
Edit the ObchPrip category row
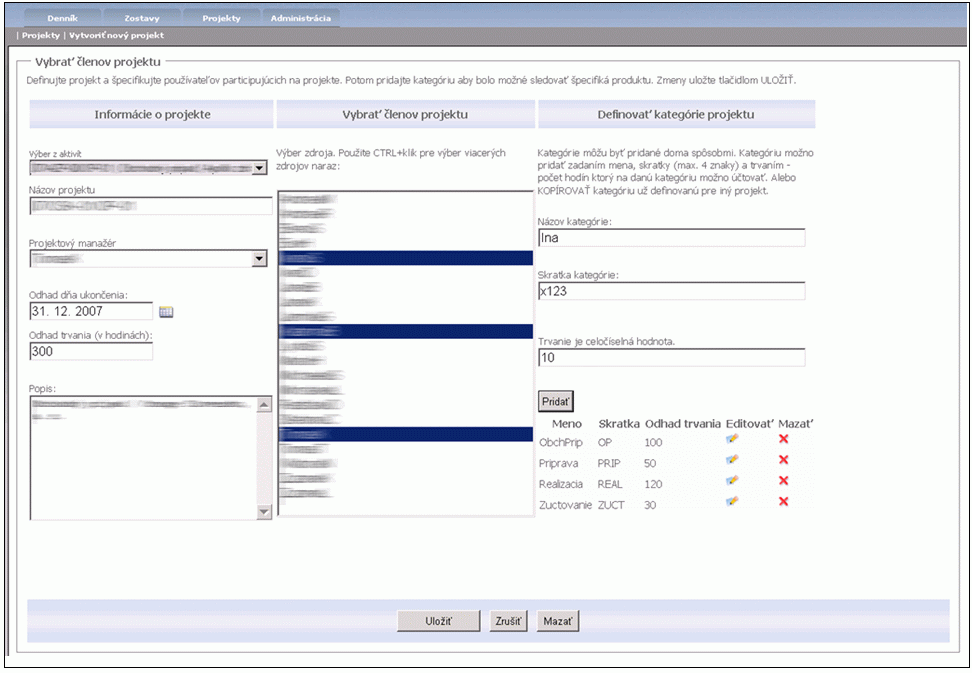coord(732,438)
